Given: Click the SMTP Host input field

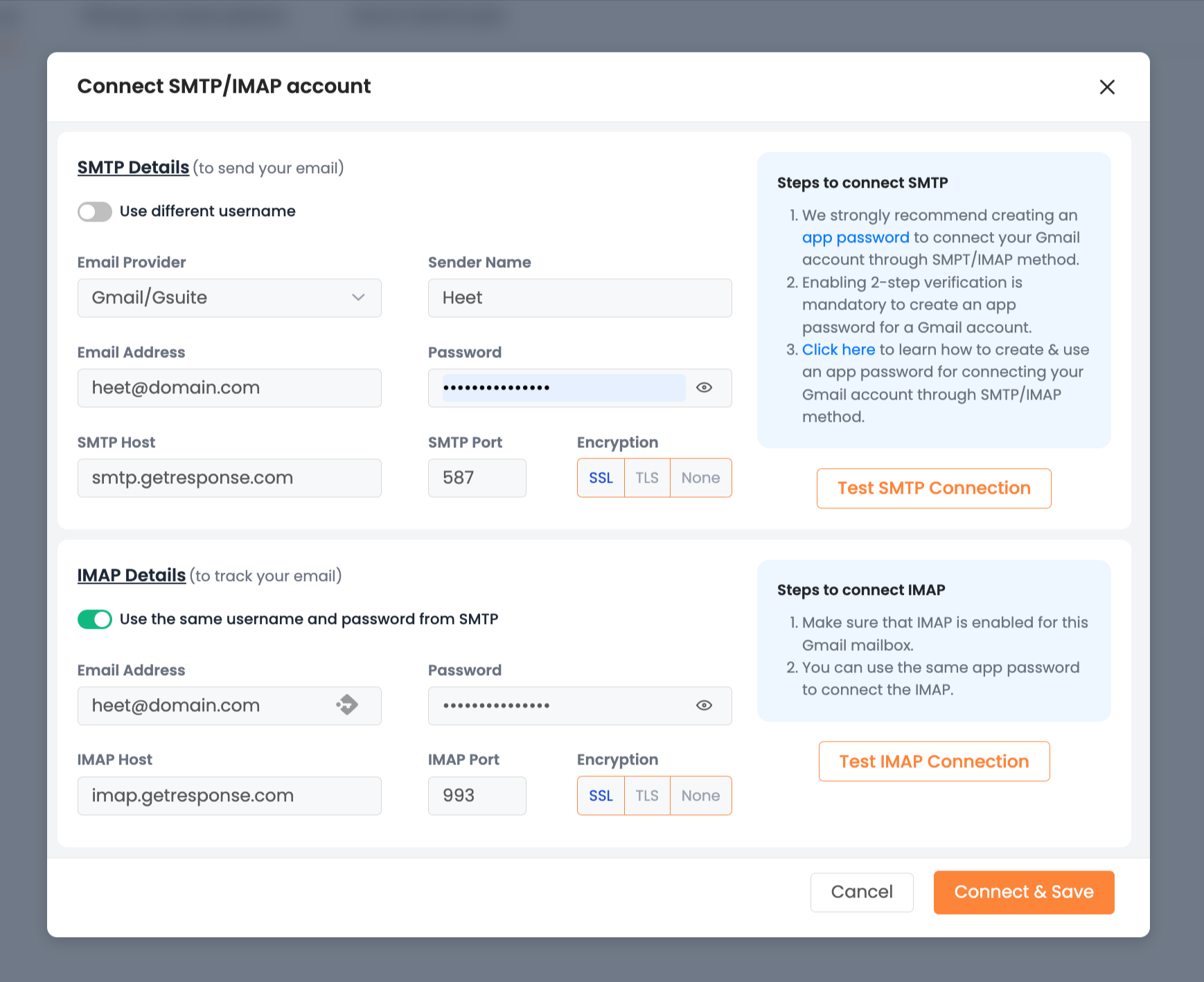Looking at the screenshot, I should point(229,478).
